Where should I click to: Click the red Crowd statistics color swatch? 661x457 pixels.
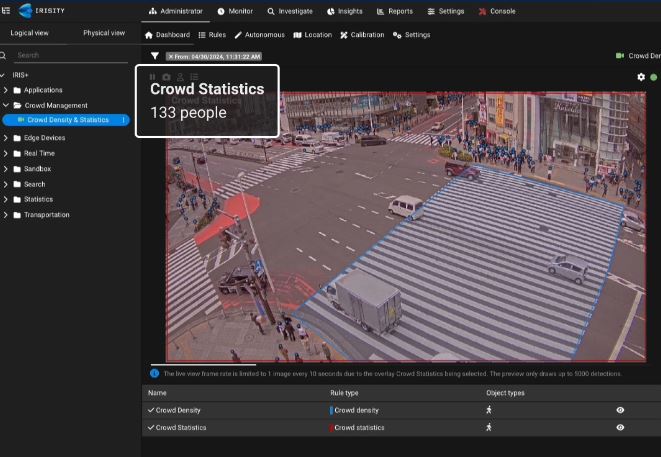click(331, 427)
